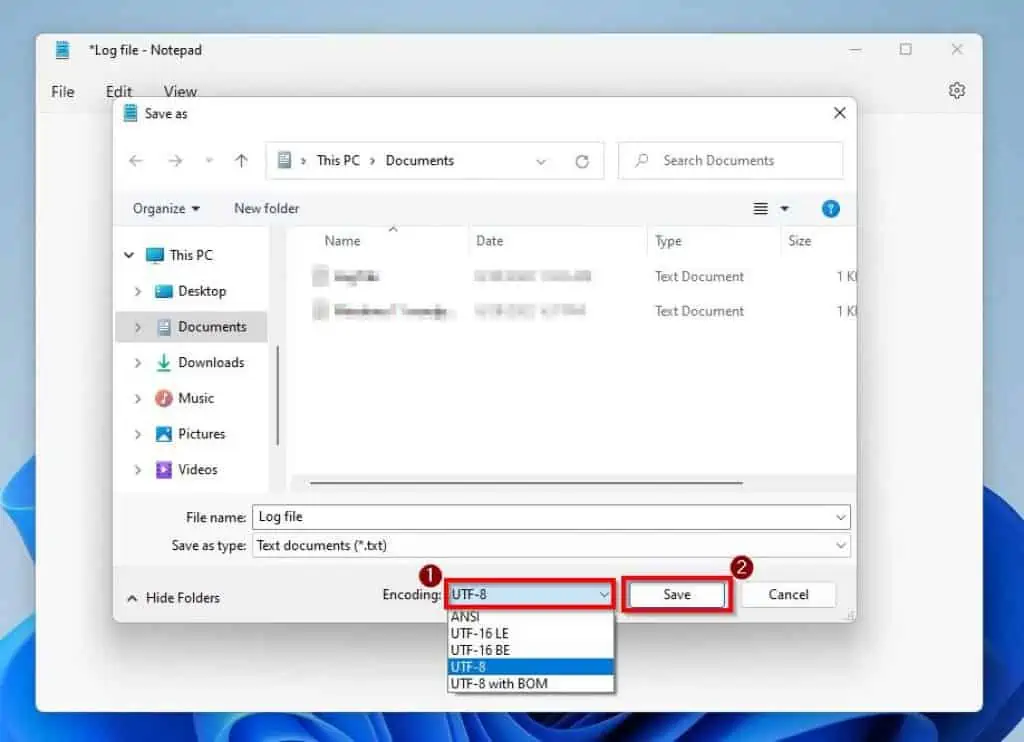
Task: Open Notepad settings gear icon
Action: tap(957, 90)
